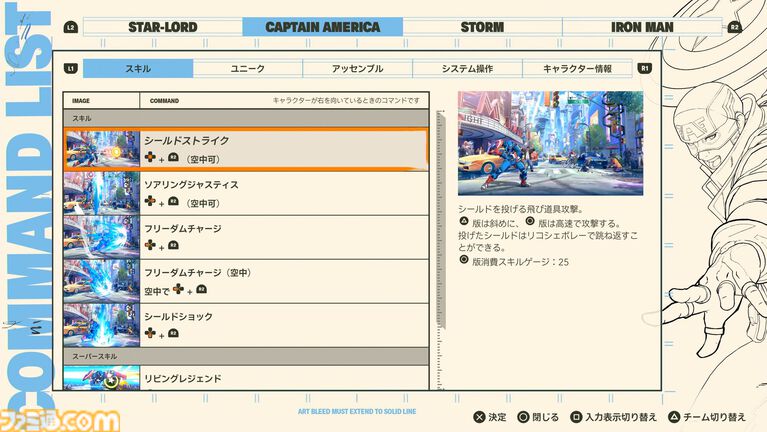Screen dimensions: 767x432
Task: Click the IMAGE column header
Action: click(x=81, y=101)
